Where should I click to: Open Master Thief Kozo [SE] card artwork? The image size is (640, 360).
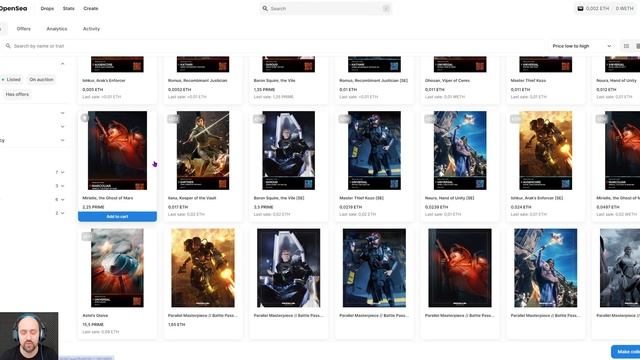[x=374, y=151]
